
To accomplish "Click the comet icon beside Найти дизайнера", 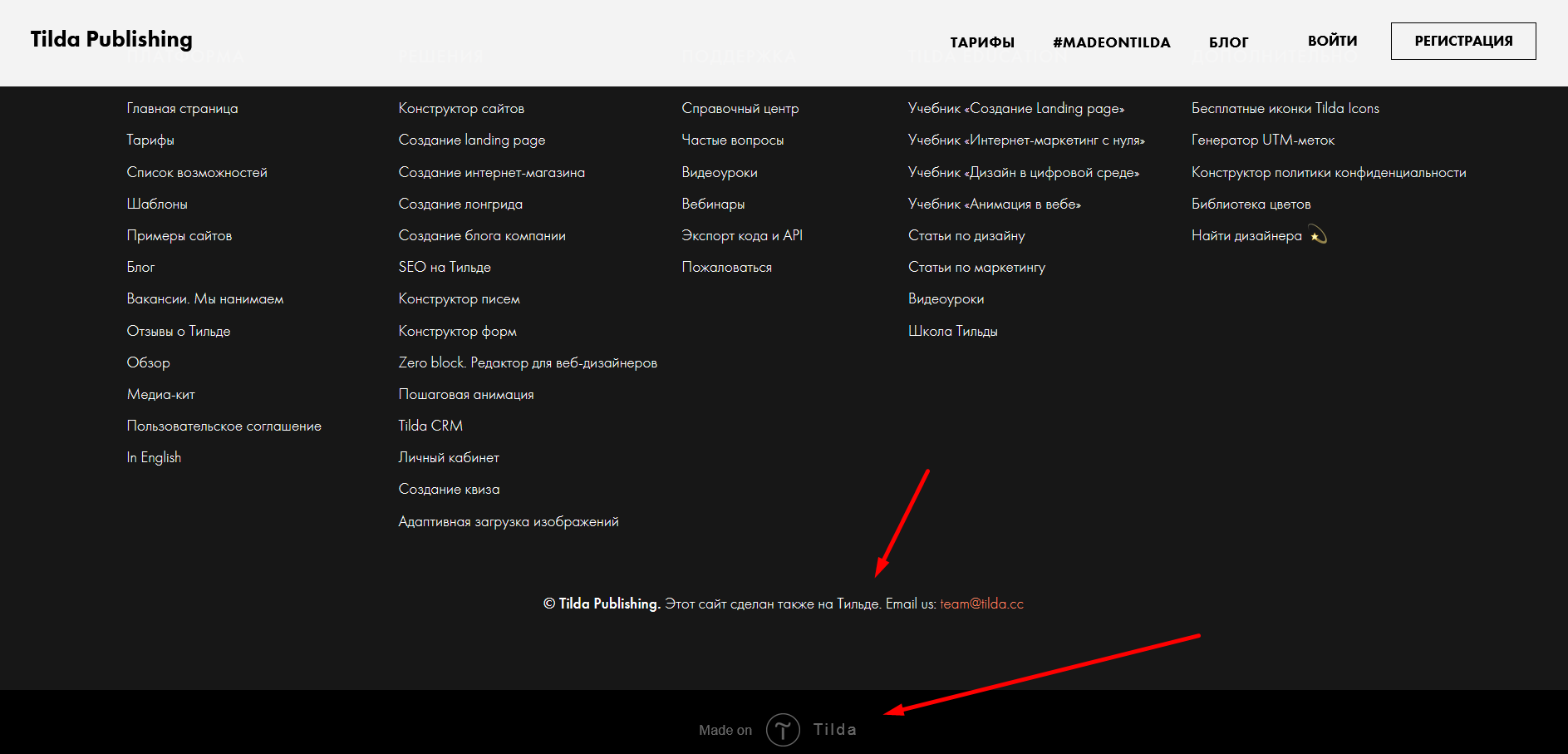I will point(1318,235).
